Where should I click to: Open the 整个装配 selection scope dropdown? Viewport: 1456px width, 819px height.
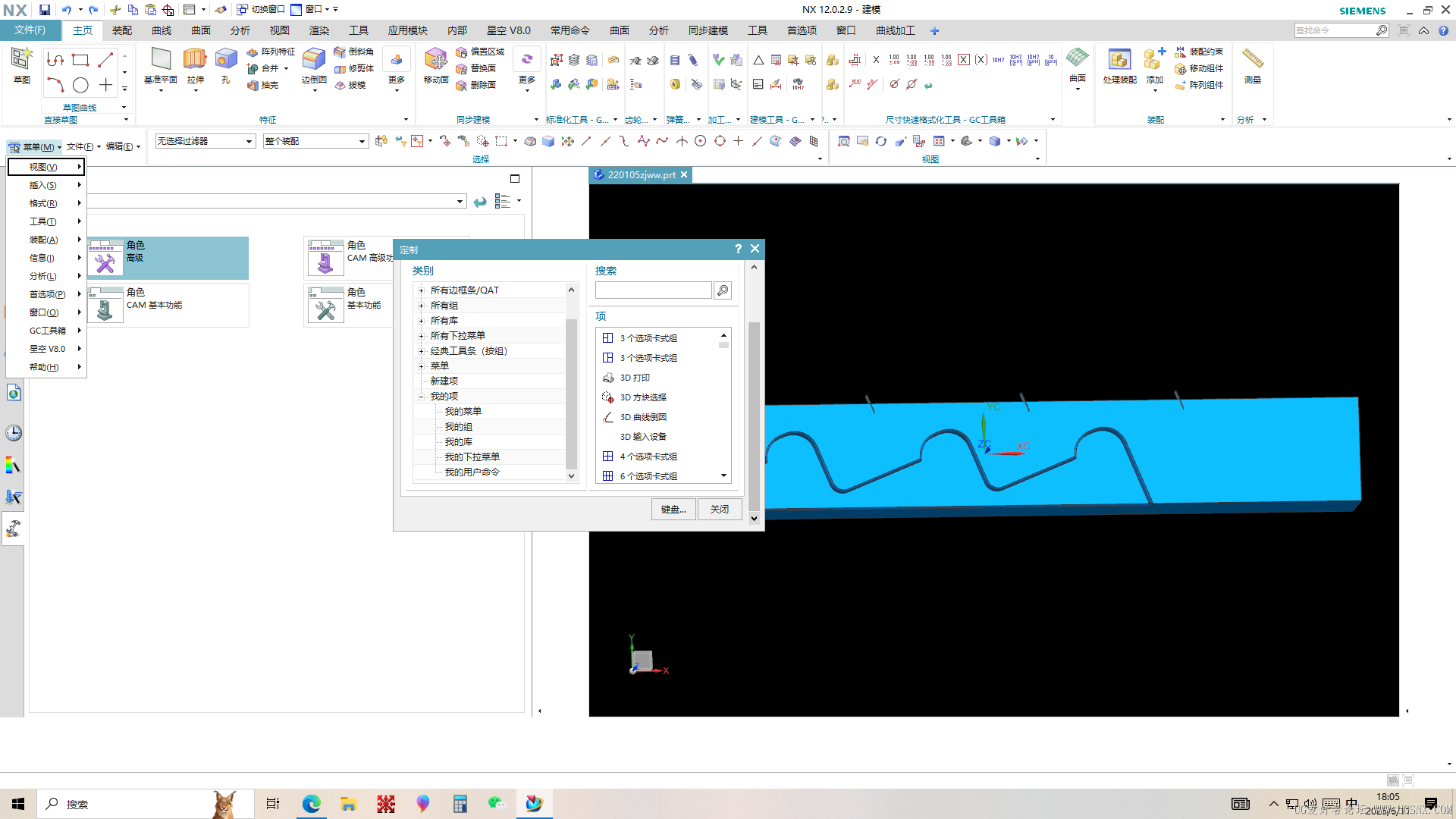[x=362, y=141]
